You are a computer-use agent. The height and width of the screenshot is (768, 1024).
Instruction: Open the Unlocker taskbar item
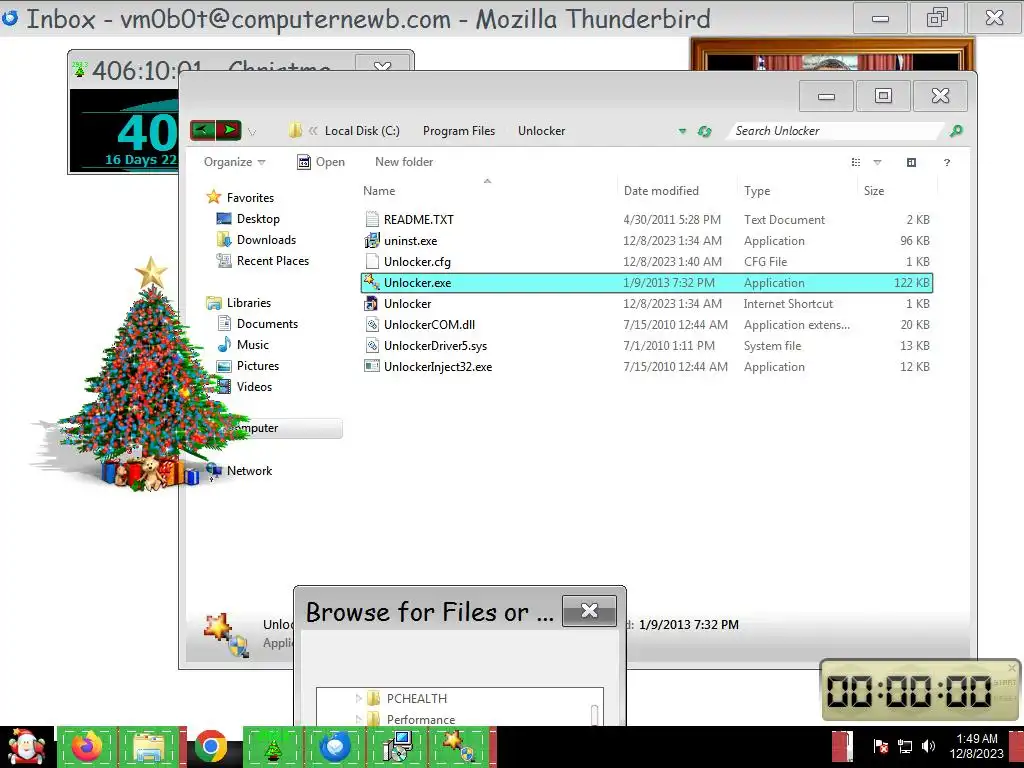(459, 747)
